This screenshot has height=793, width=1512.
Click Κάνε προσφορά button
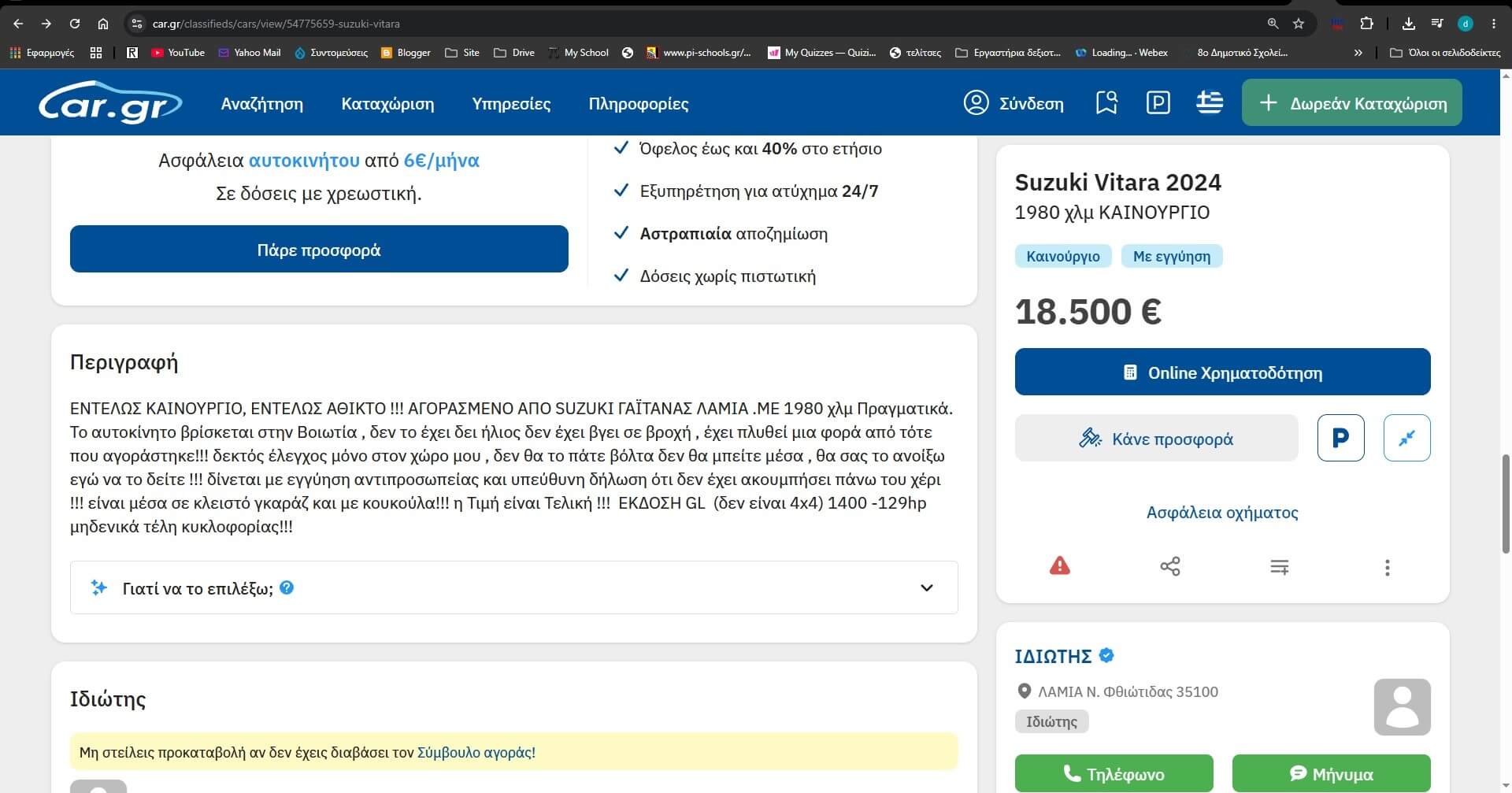(x=1156, y=438)
